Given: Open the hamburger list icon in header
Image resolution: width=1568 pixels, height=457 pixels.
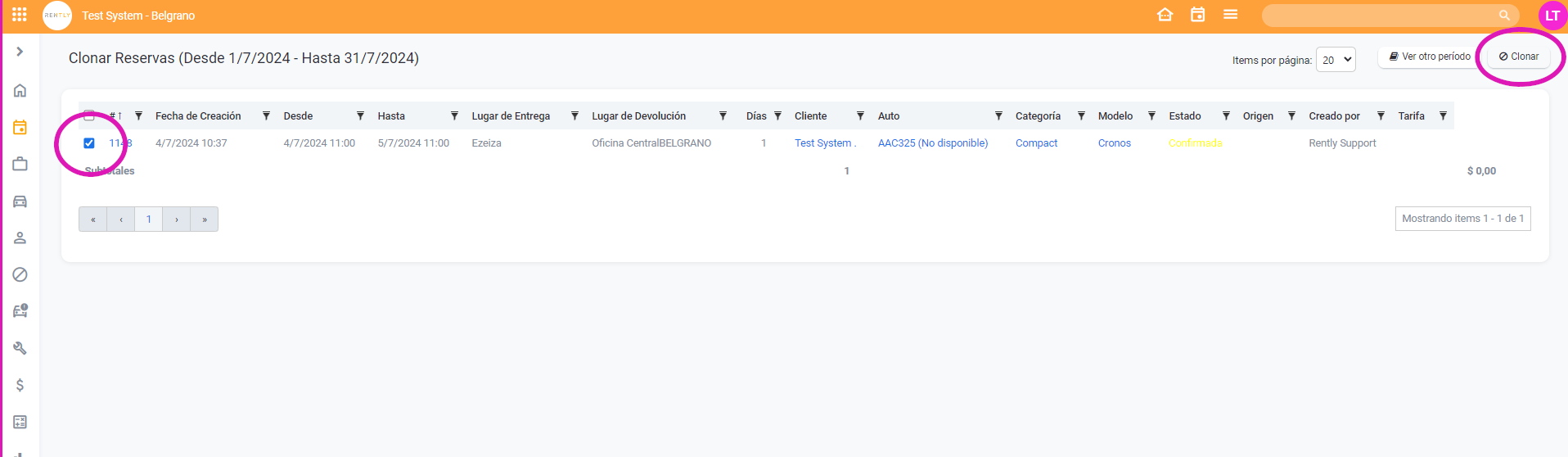Looking at the screenshot, I should click(x=1230, y=15).
